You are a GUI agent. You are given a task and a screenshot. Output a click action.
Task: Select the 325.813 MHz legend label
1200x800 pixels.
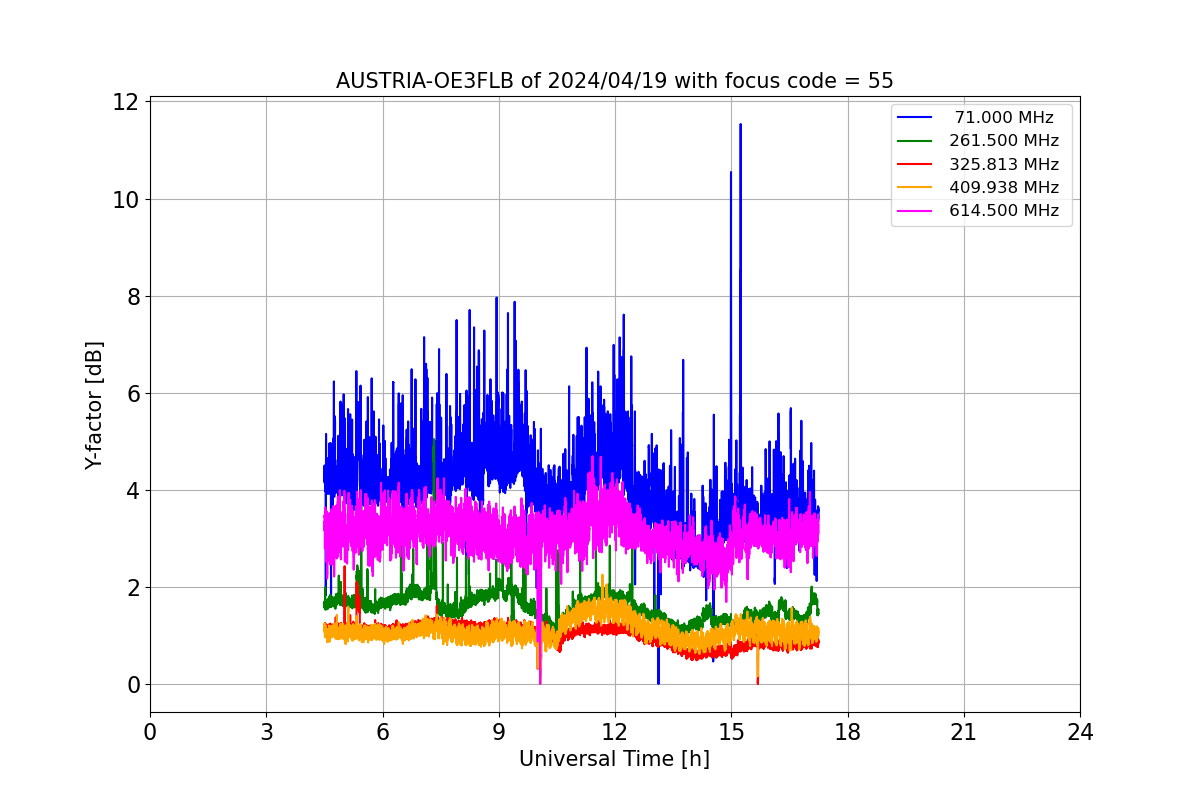pyautogui.click(x=1004, y=164)
